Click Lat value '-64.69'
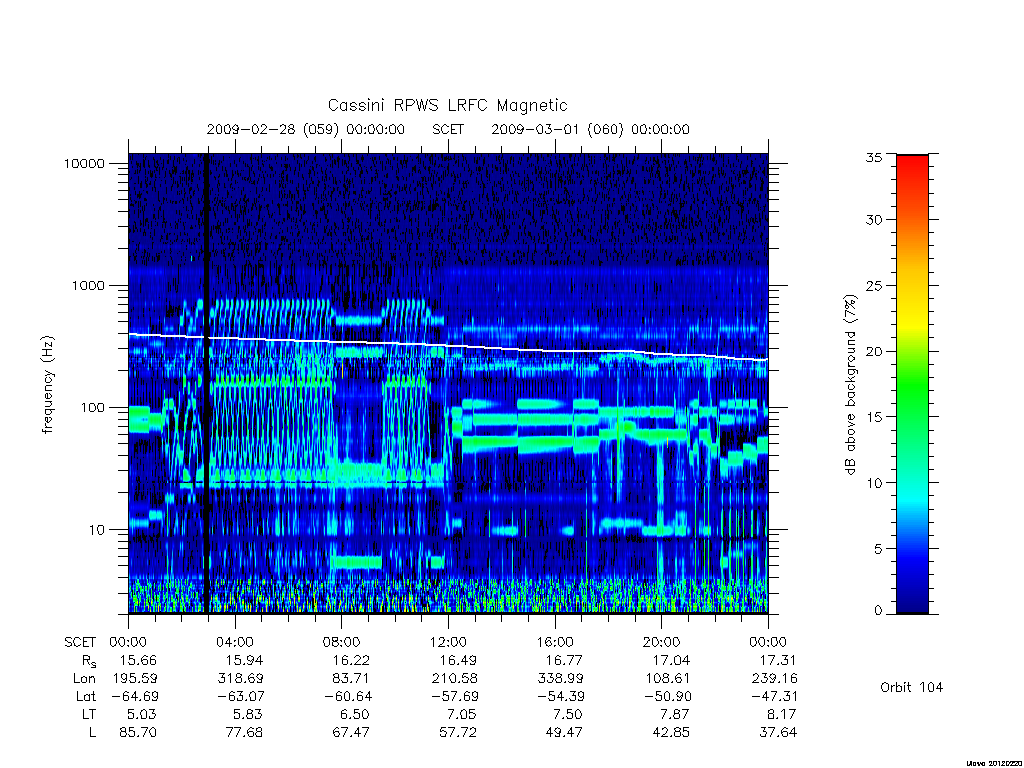The image size is (1024, 768). click(135, 697)
